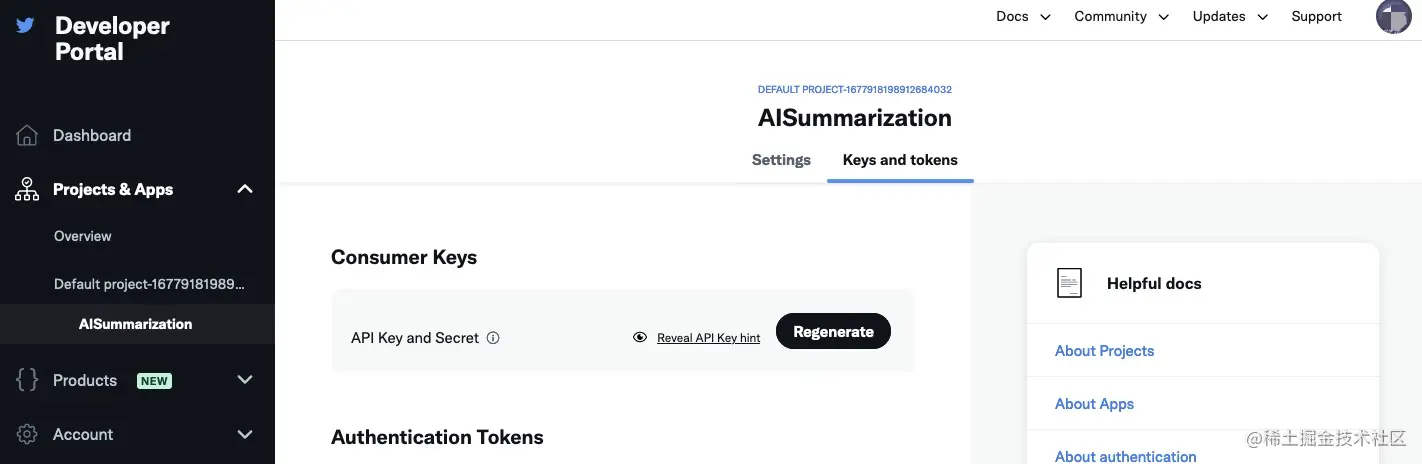Screen dimensions: 1422x464
Task: Select the Keys and tokens tab
Action: point(900,160)
